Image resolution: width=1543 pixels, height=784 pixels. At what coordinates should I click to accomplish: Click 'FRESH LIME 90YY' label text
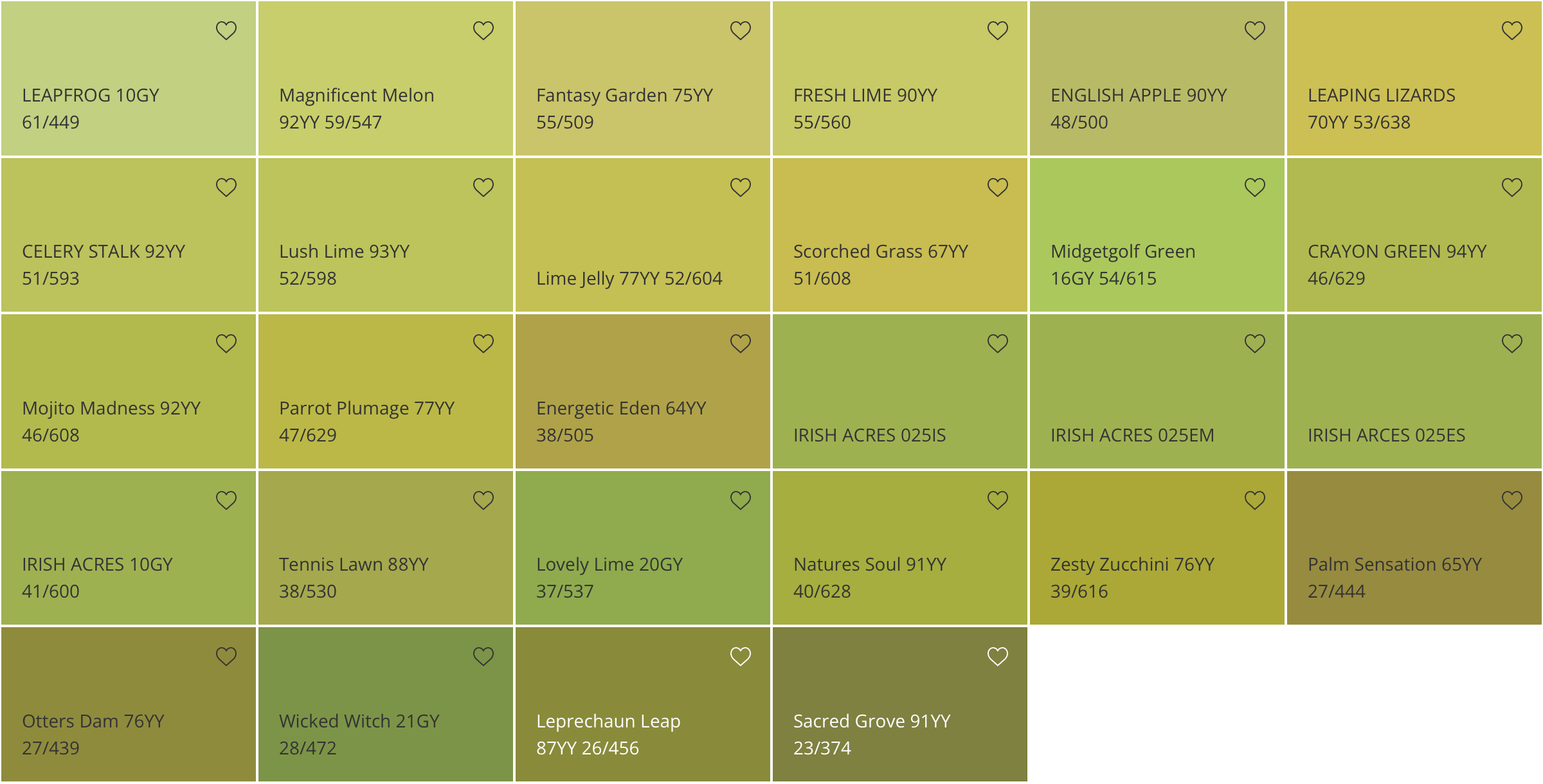tap(865, 96)
